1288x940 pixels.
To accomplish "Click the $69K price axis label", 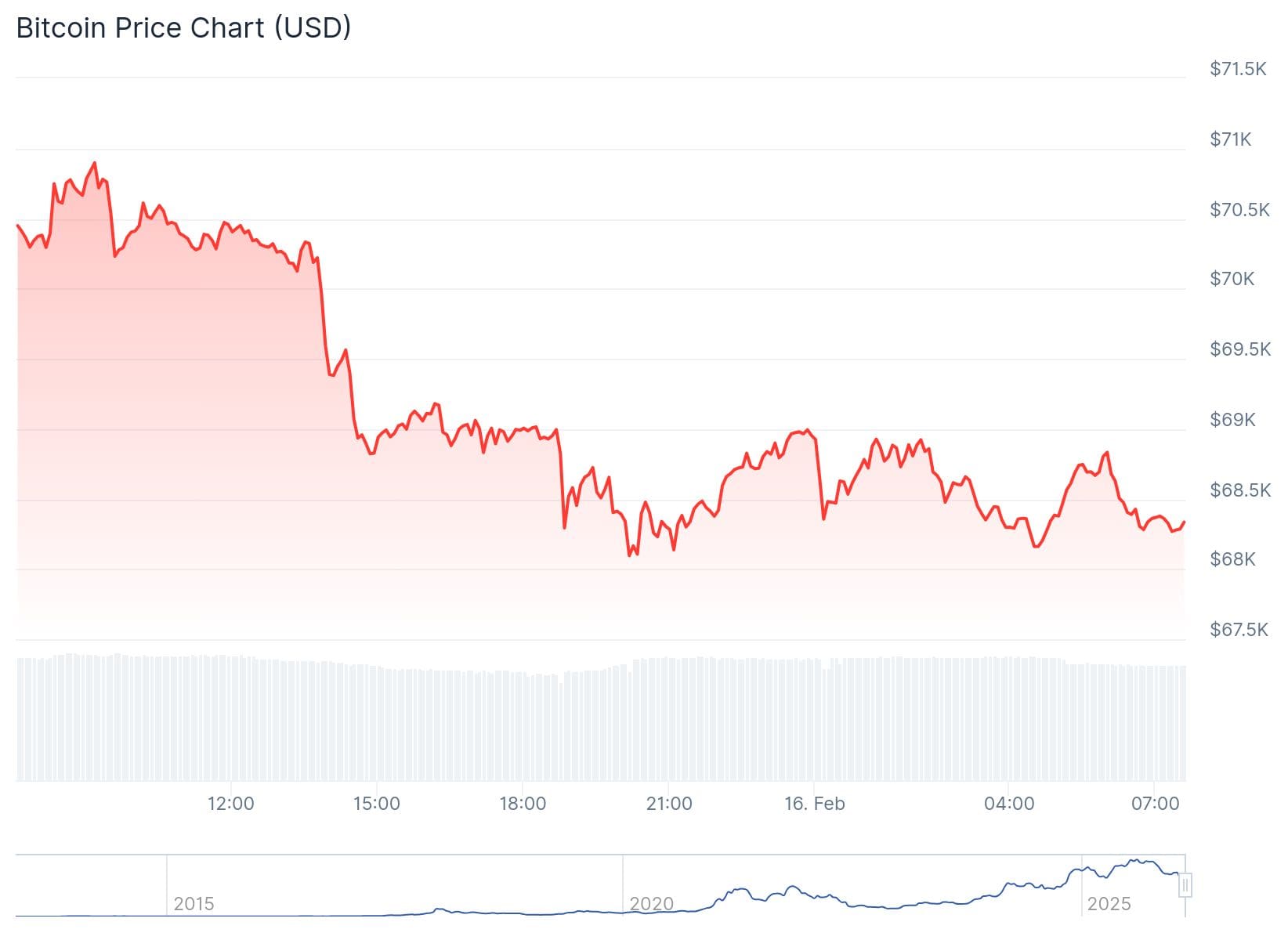I will (x=1232, y=420).
